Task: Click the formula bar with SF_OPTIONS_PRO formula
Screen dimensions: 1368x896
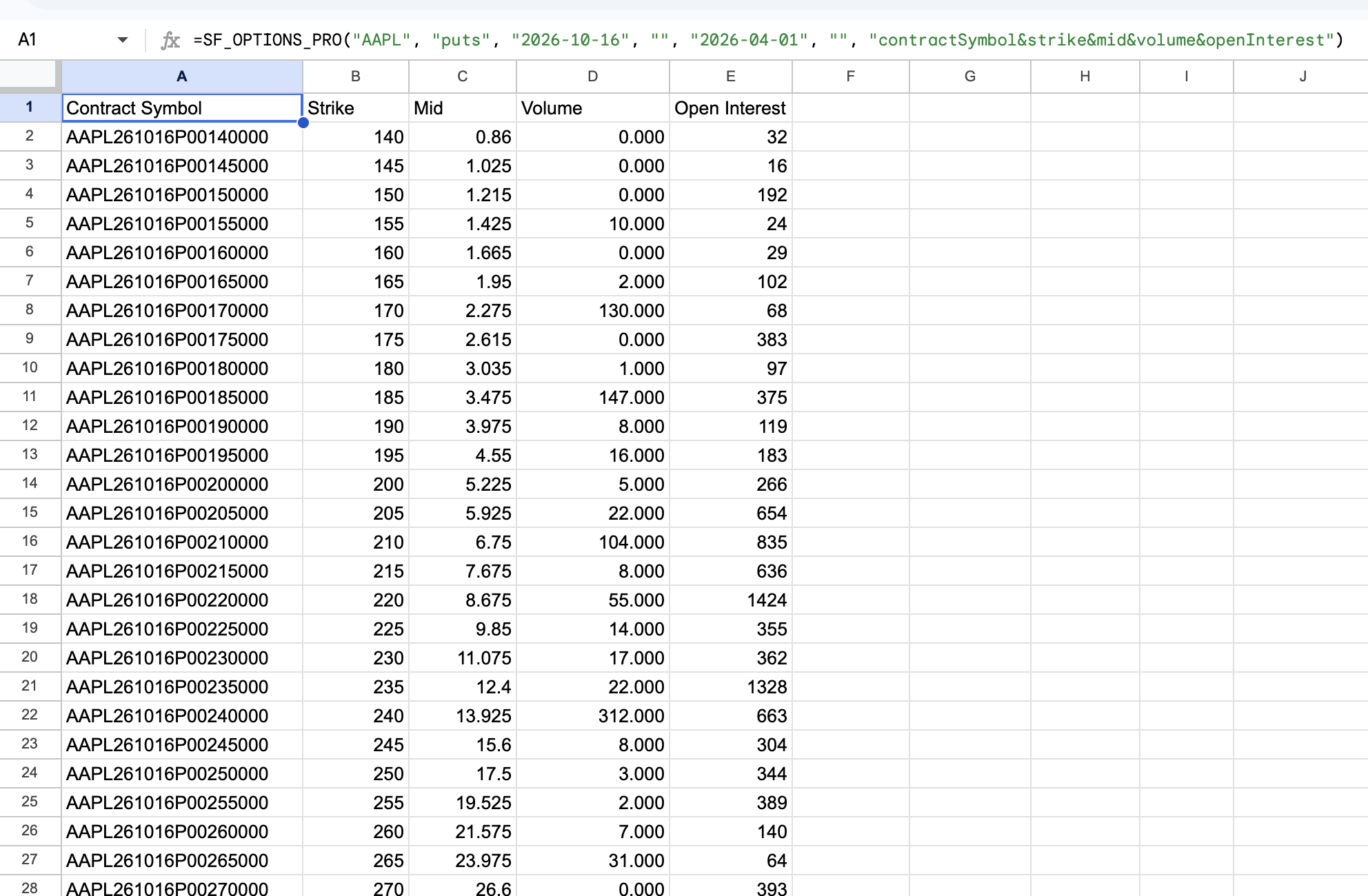Action: pyautogui.click(x=769, y=40)
